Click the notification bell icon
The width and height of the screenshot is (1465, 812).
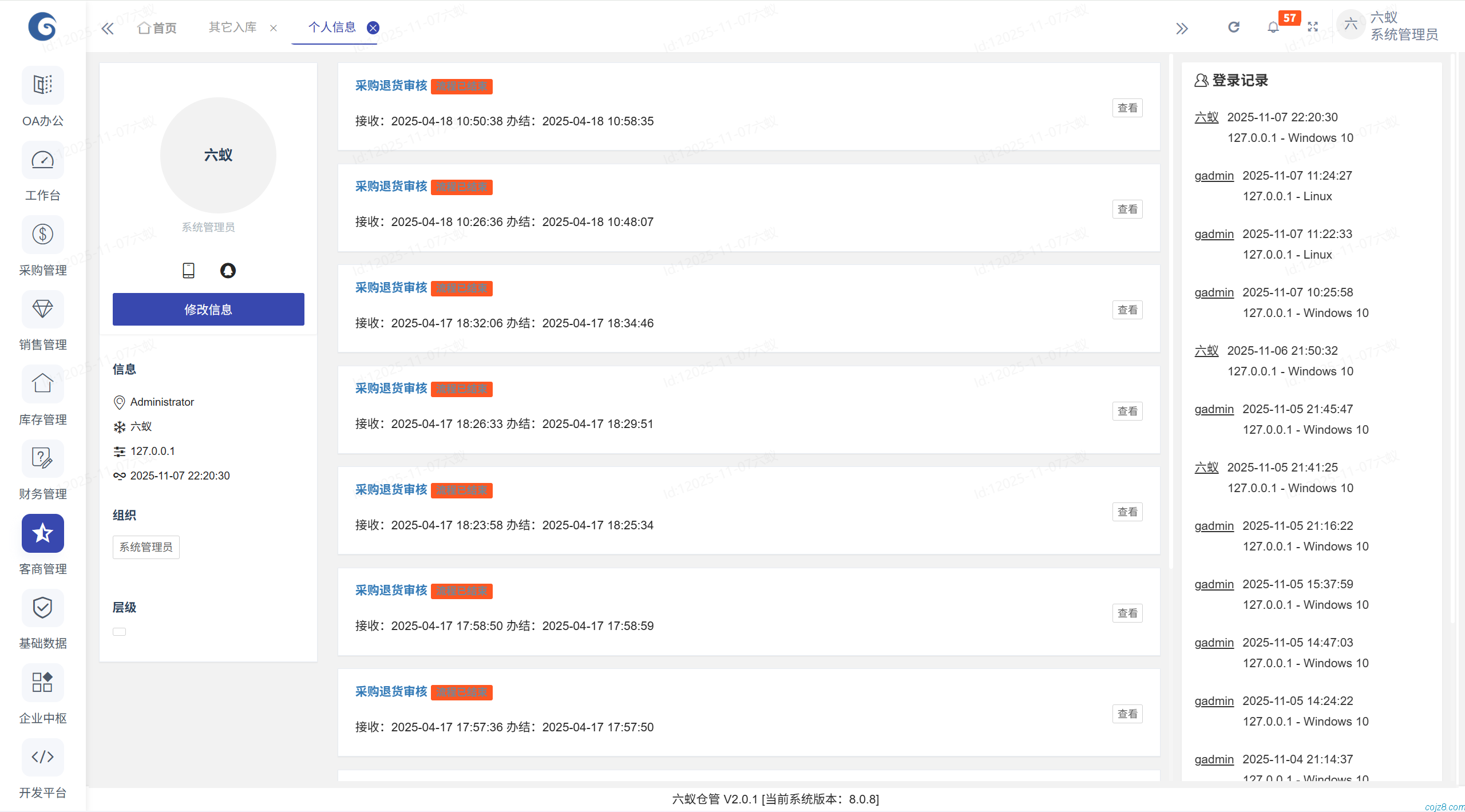(1273, 27)
